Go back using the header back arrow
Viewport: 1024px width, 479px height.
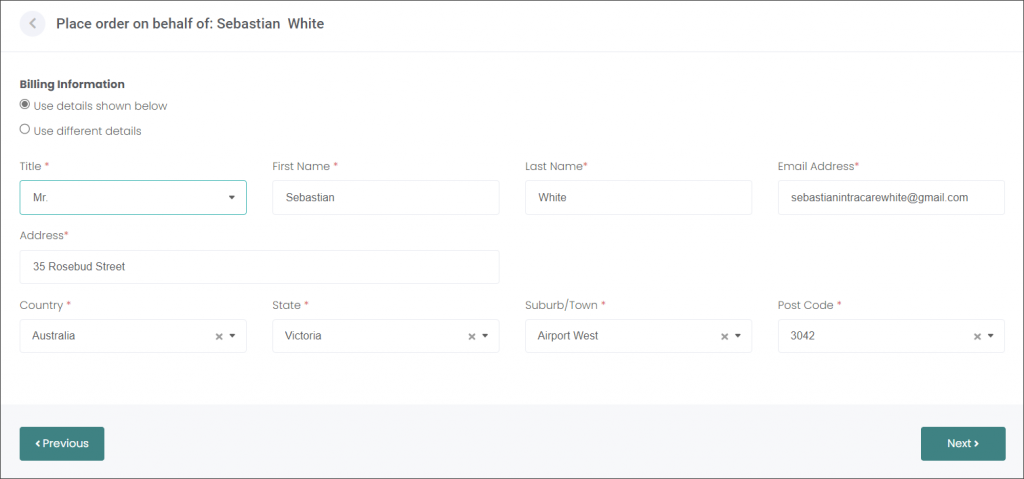point(33,24)
